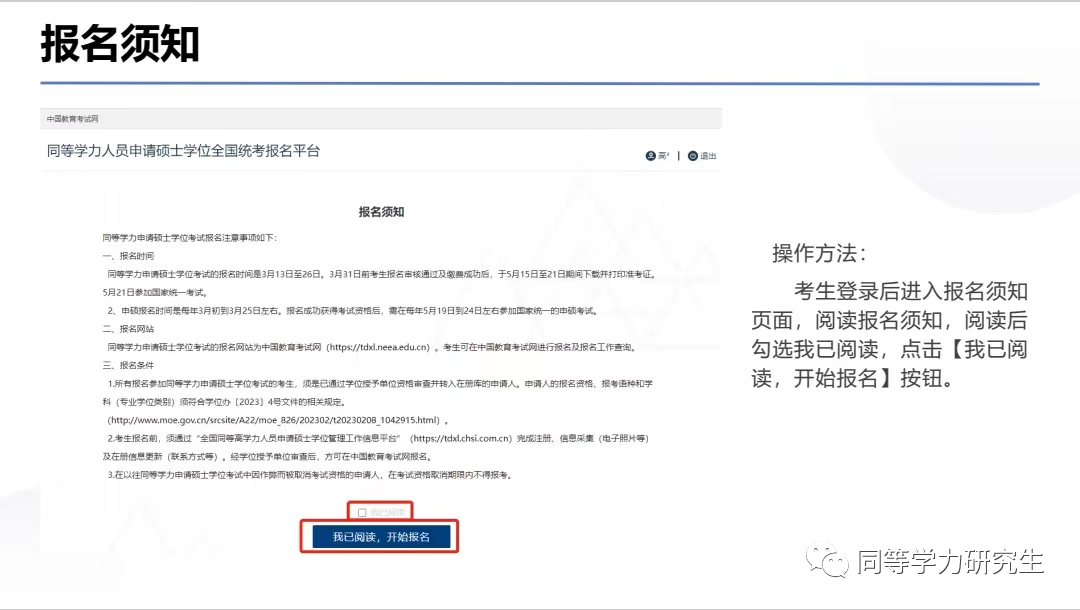Click the platform title 同等学力人员申请硕士学位全国统考报名平台
Viewport: 1080px width, 610px height.
click(x=183, y=152)
